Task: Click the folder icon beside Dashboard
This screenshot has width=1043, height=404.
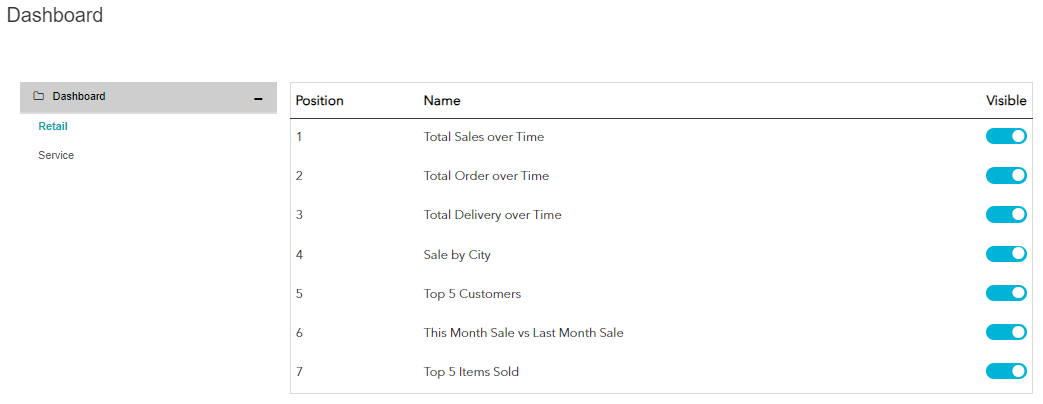Action: click(x=39, y=97)
